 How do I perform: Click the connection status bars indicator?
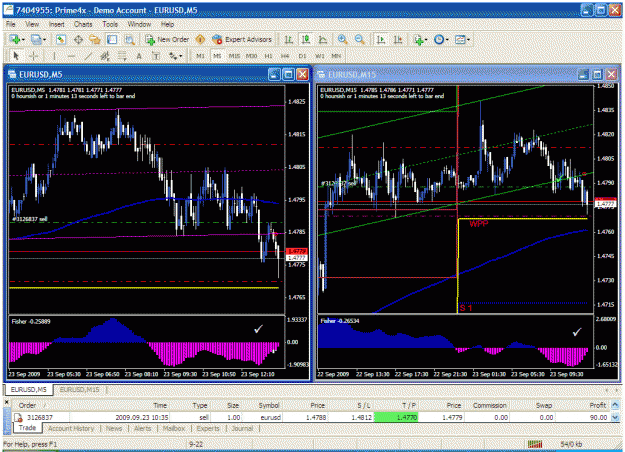pos(535,444)
